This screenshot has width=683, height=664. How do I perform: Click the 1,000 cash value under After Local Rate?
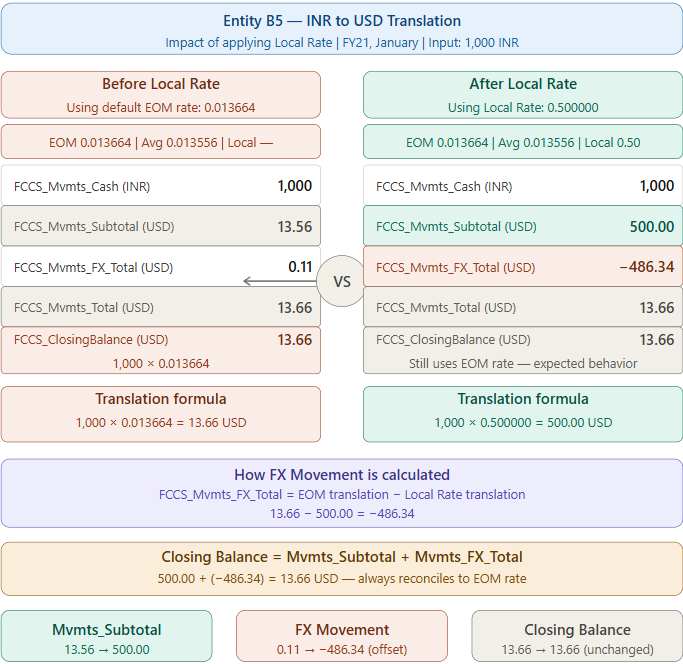[656, 186]
